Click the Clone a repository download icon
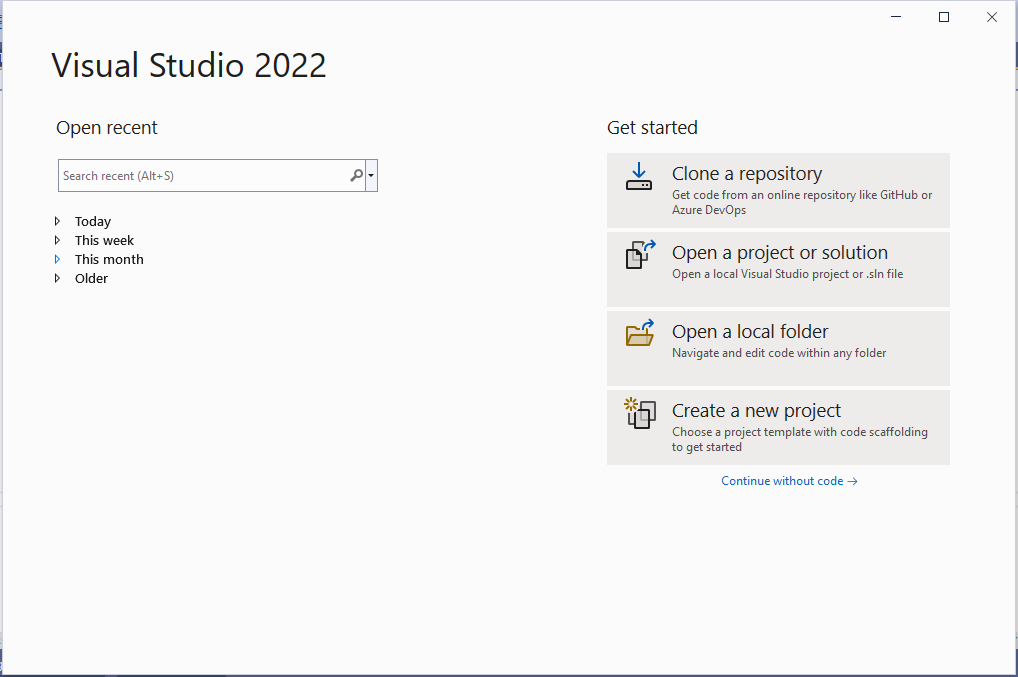The width and height of the screenshot is (1018, 677). coord(639,177)
